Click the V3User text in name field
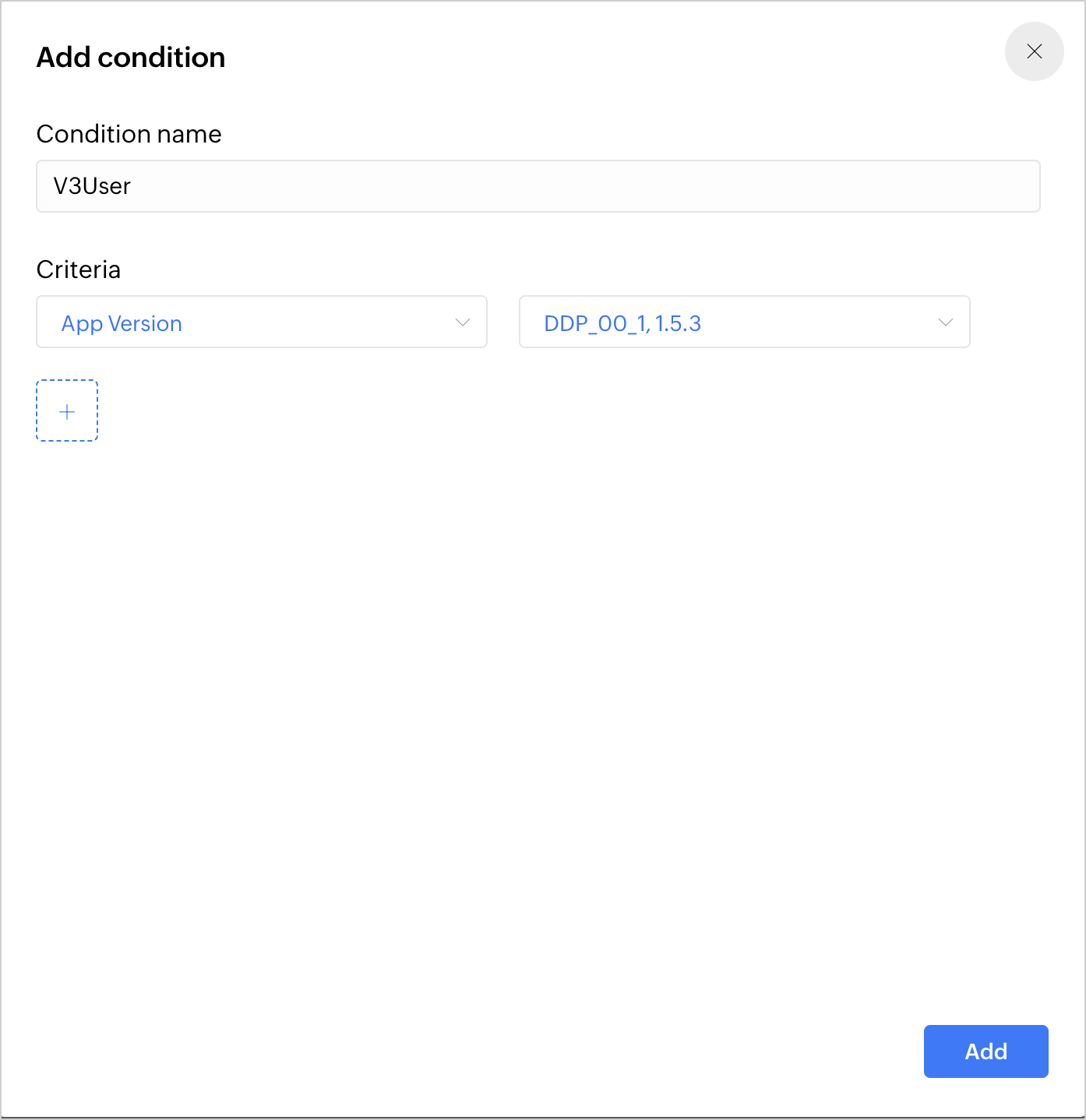The width and height of the screenshot is (1086, 1120). [92, 186]
